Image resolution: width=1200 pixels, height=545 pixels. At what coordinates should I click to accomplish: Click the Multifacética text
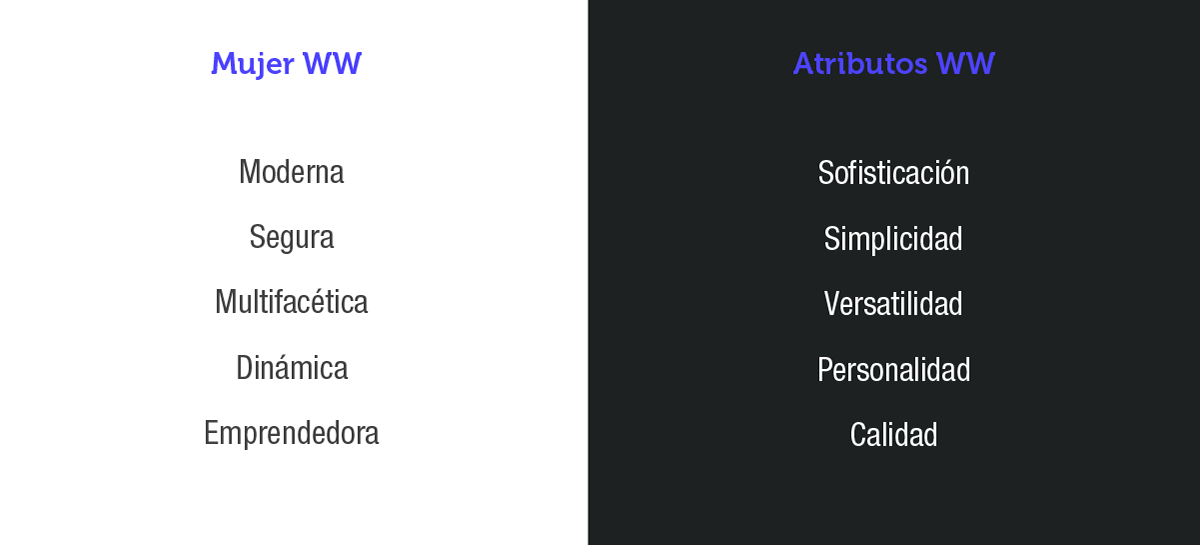291,302
